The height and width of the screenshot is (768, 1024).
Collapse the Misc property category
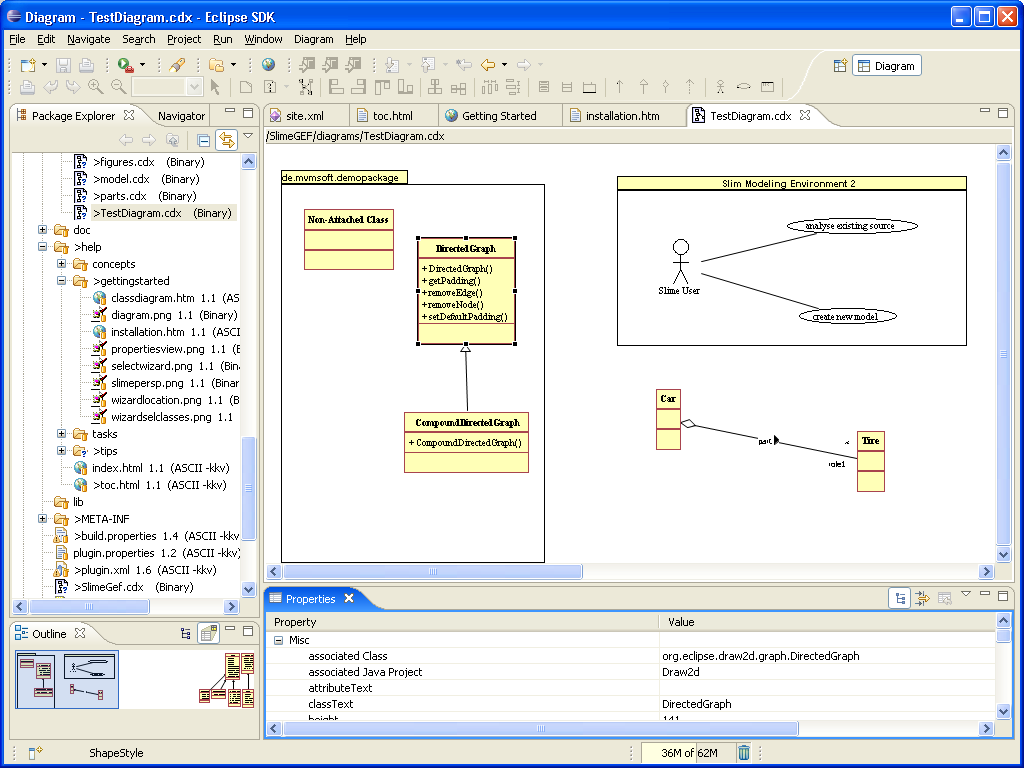click(x=279, y=641)
